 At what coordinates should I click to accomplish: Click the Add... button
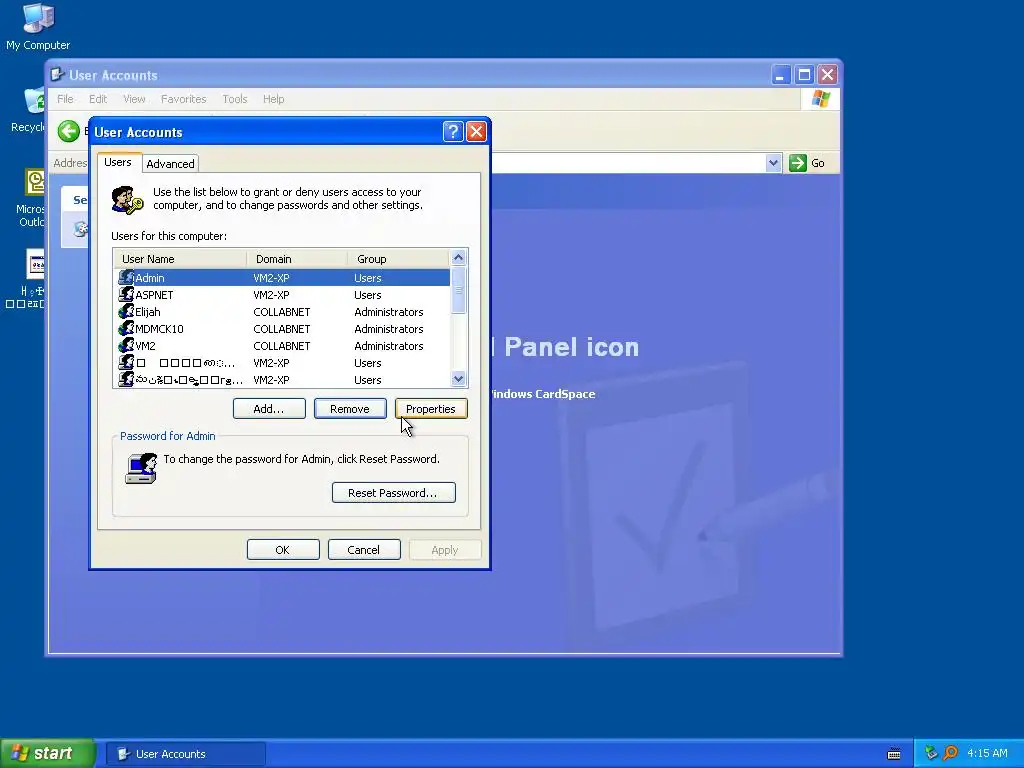point(269,409)
